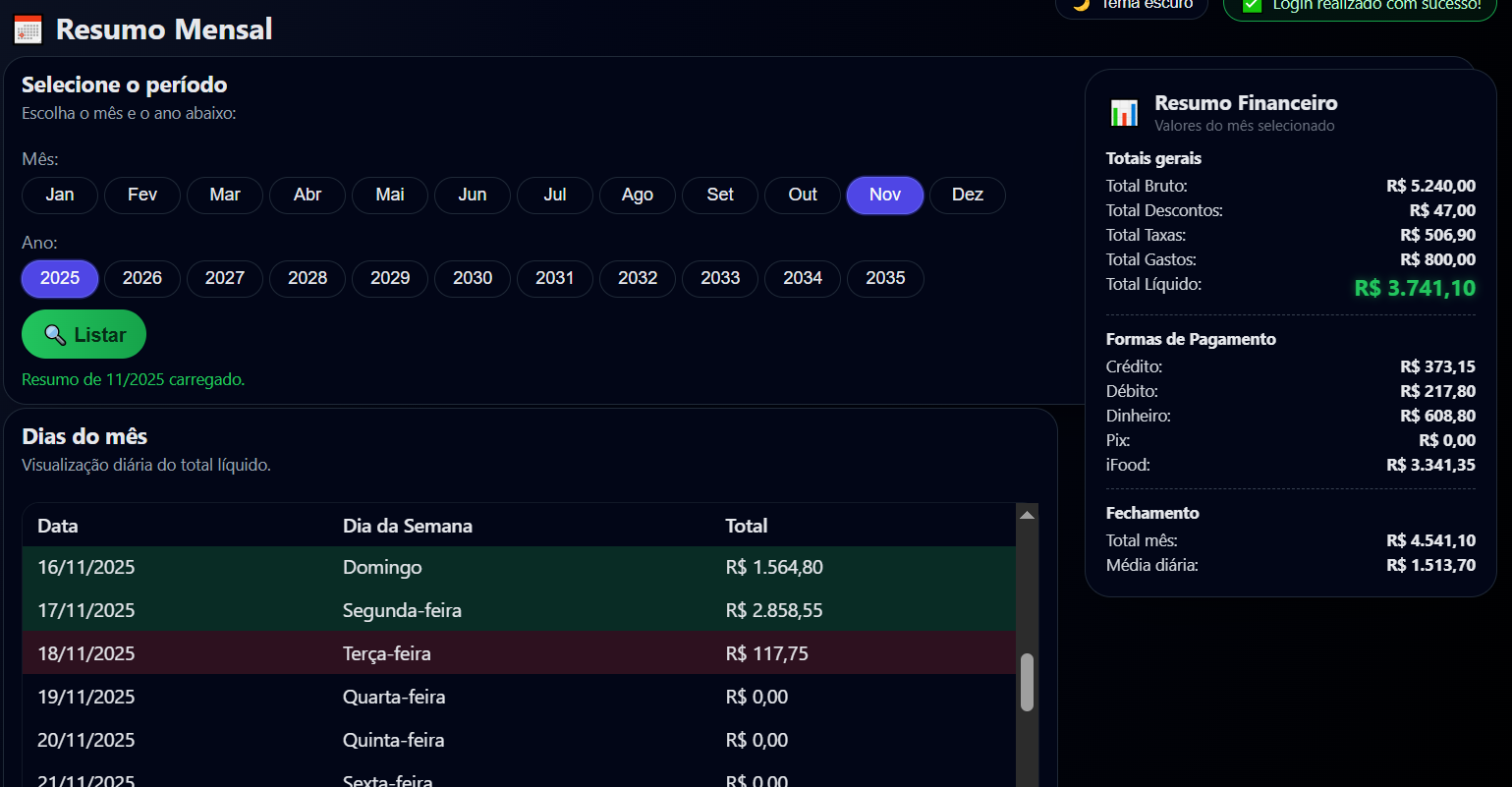Image resolution: width=1512 pixels, height=787 pixels.
Task: Select the month Nov
Action: pyautogui.click(x=884, y=195)
